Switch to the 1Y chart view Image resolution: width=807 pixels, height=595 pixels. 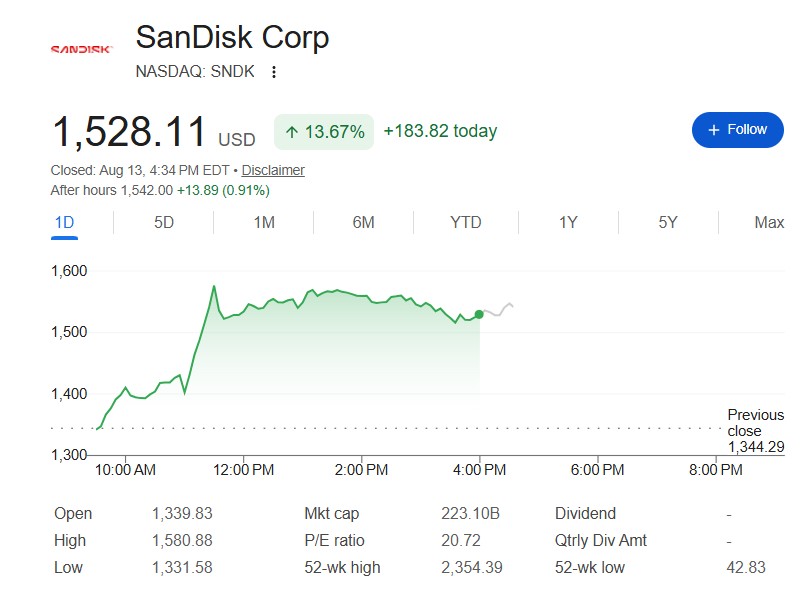tap(568, 222)
